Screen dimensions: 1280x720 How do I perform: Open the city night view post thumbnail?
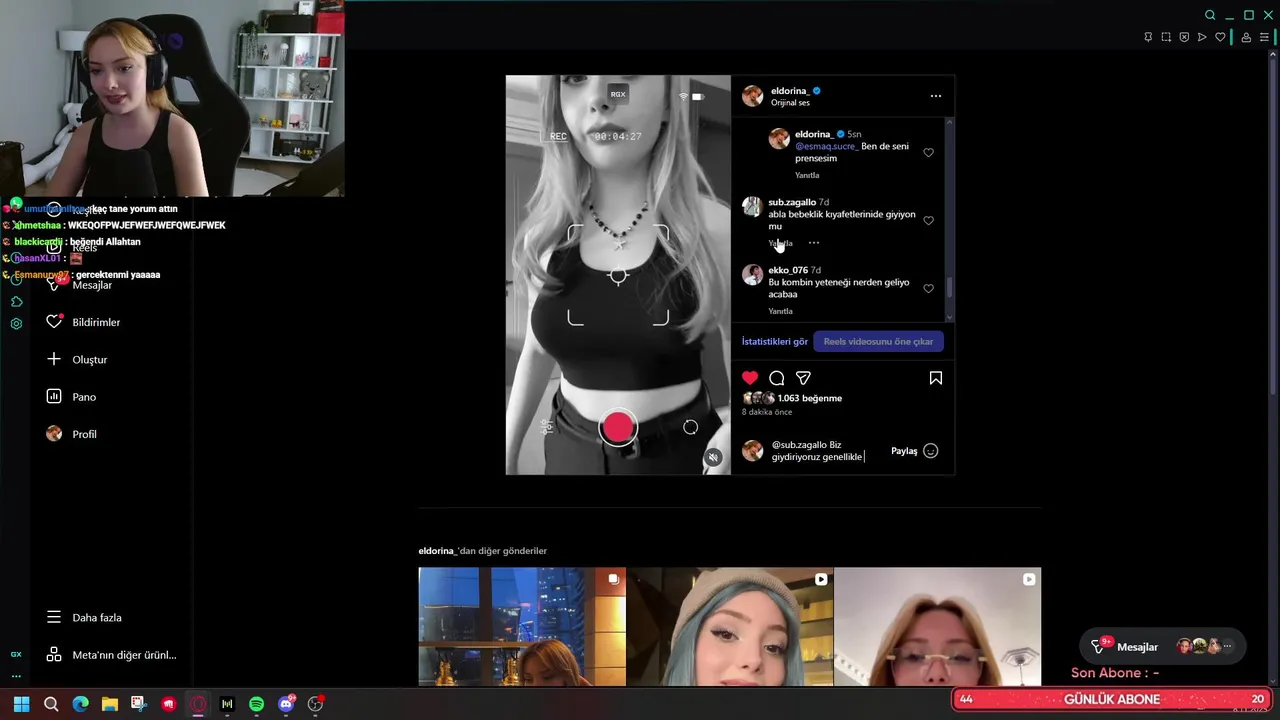(522, 627)
